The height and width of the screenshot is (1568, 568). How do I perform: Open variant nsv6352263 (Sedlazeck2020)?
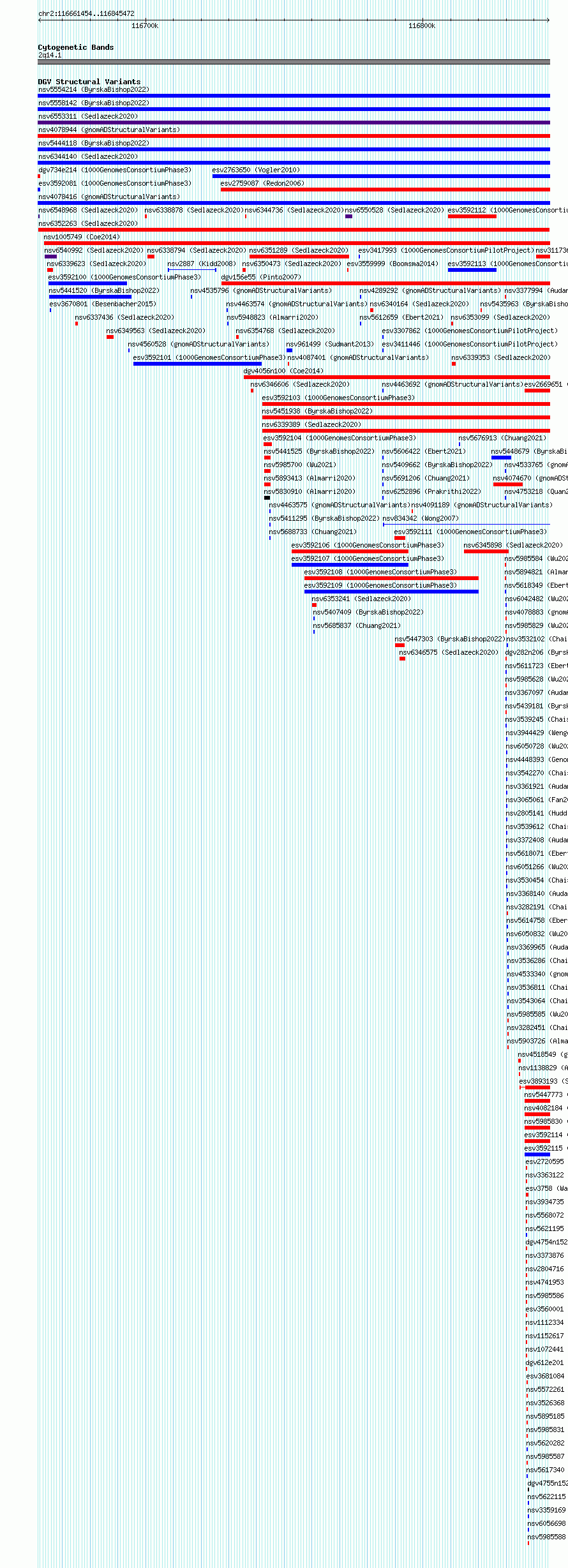88,224
